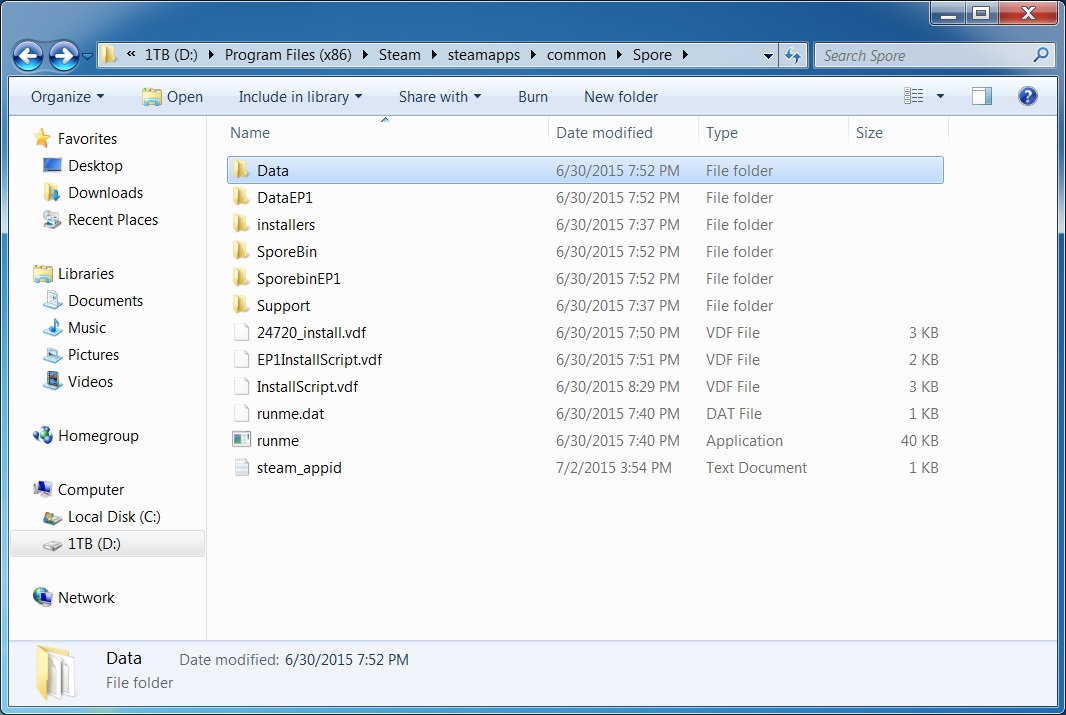Go back with the Back arrow button
This screenshot has width=1066, height=715.
click(29, 56)
